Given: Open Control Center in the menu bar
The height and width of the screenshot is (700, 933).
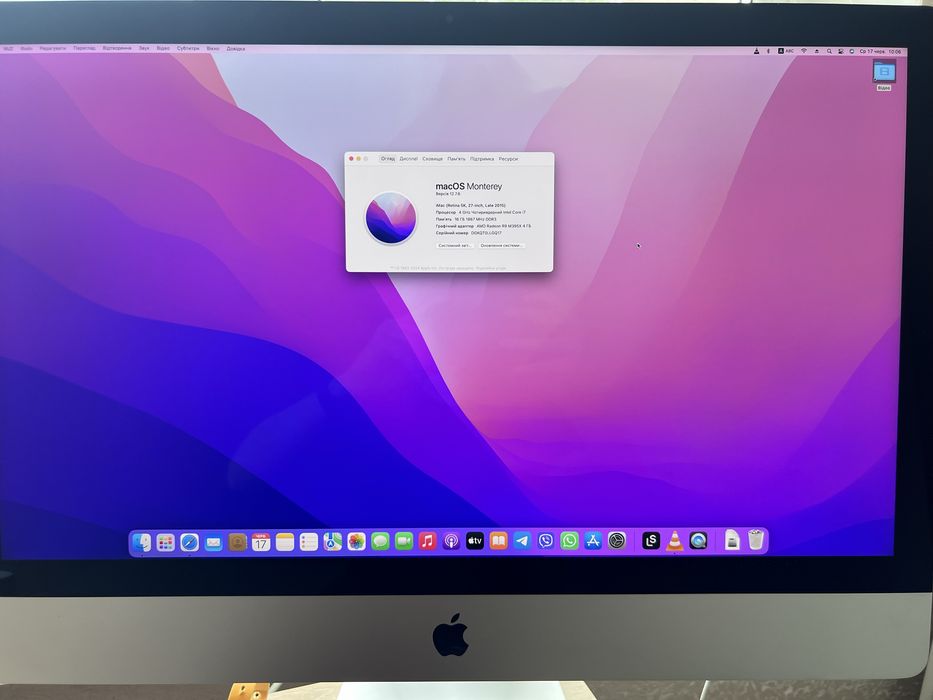Looking at the screenshot, I should click(x=840, y=52).
